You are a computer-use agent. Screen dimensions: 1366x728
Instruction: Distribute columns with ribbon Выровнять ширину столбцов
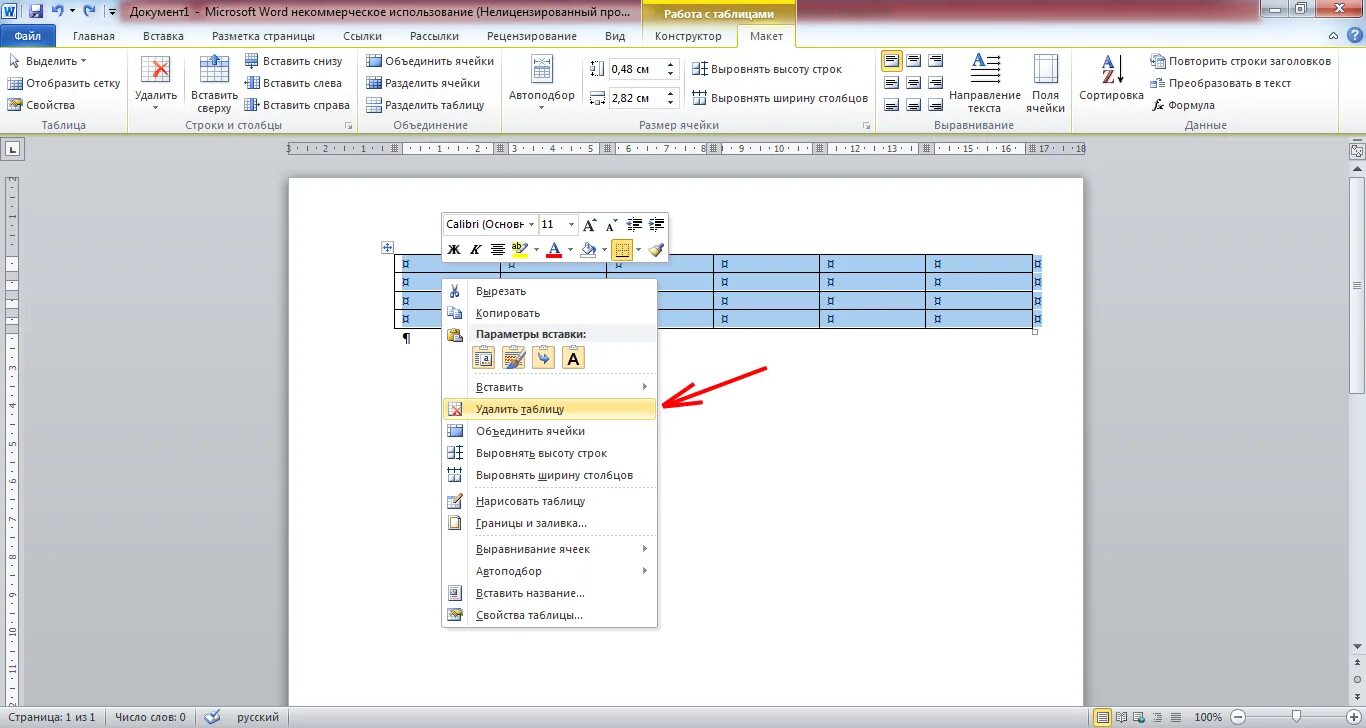pos(780,98)
